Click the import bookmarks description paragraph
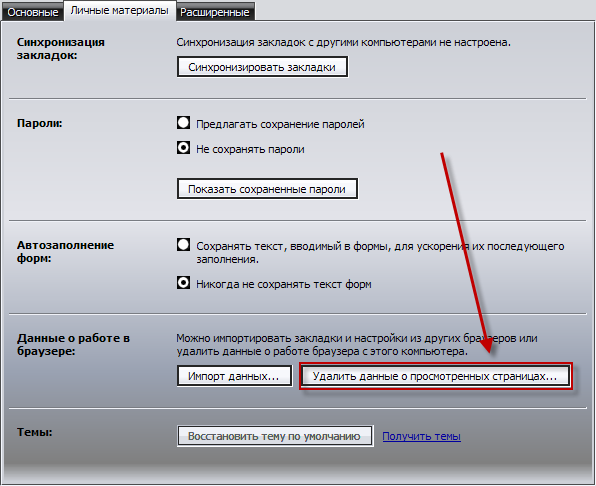The image size is (596, 486). (x=357, y=345)
